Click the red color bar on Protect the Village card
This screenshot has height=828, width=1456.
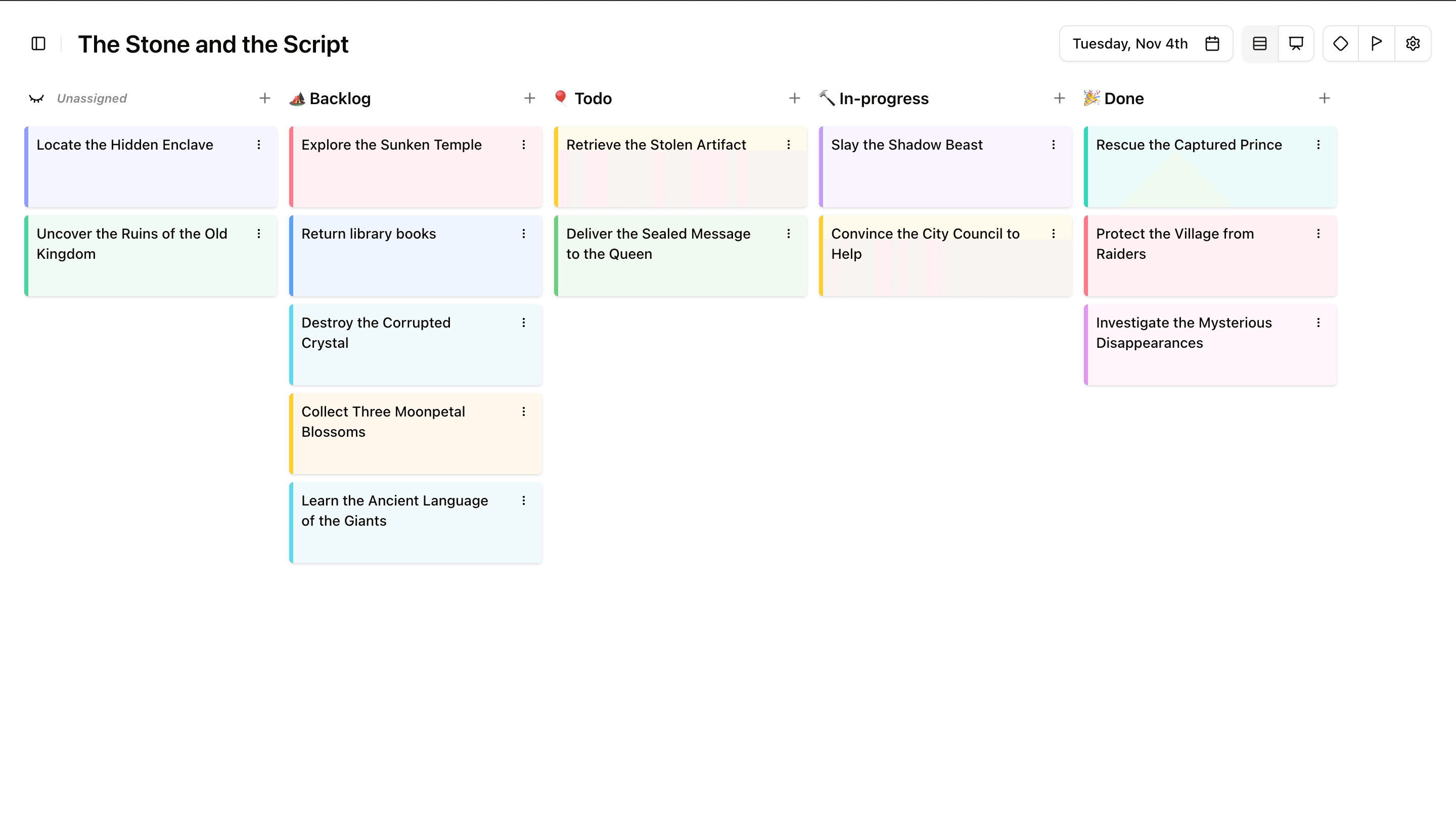tap(1086, 256)
